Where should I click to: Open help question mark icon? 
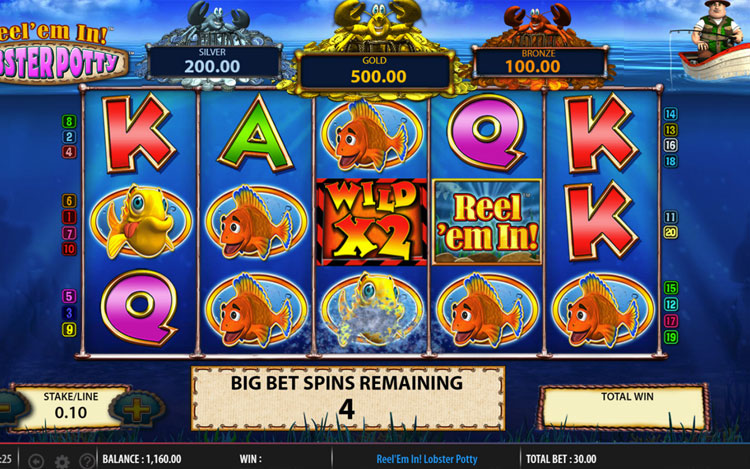click(x=87, y=461)
